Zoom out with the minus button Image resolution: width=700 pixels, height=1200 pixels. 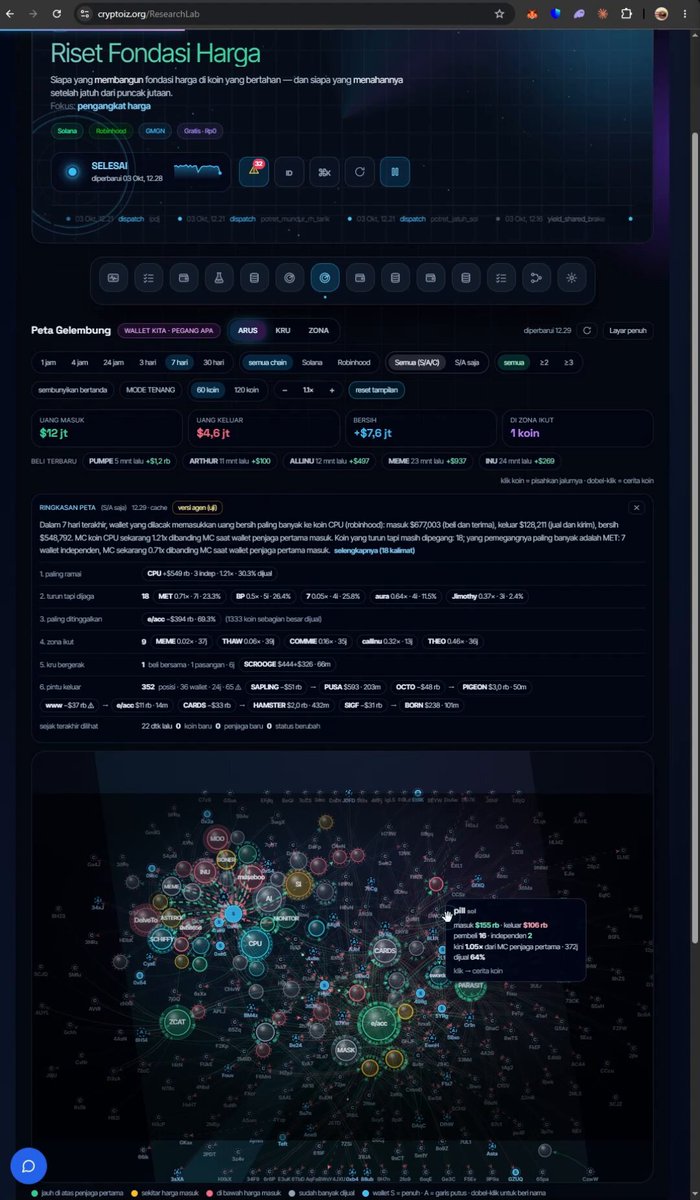coord(285,390)
